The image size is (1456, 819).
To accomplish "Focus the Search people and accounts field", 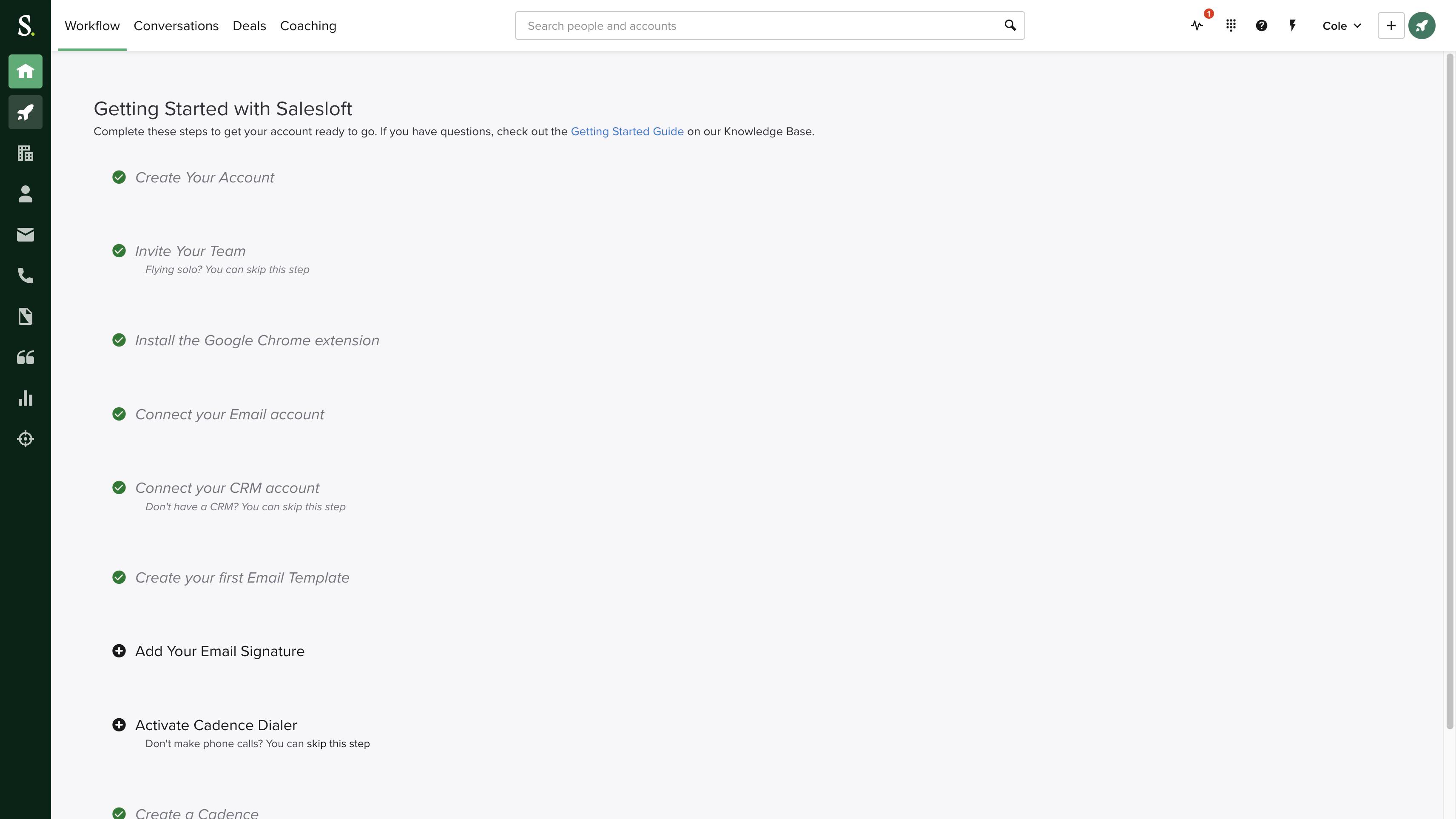I will point(769,26).
